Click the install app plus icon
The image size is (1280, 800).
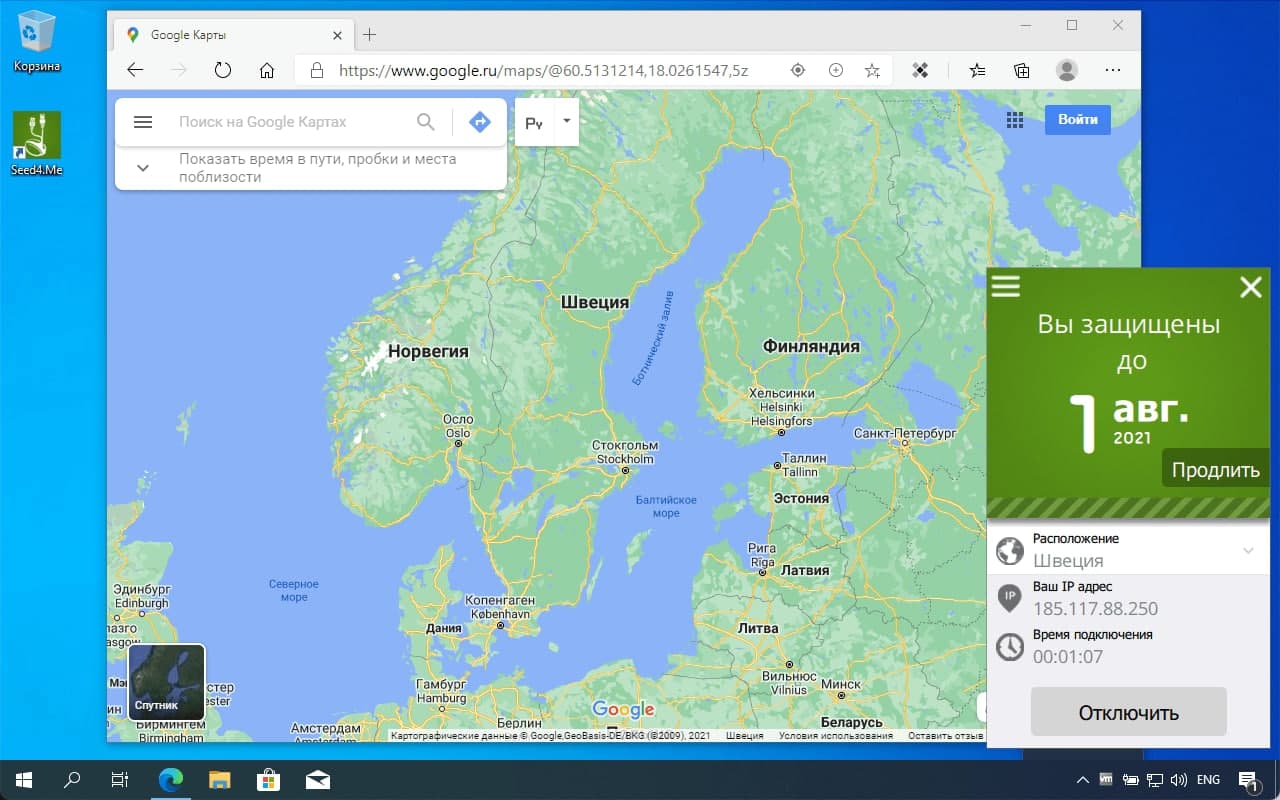point(836,70)
